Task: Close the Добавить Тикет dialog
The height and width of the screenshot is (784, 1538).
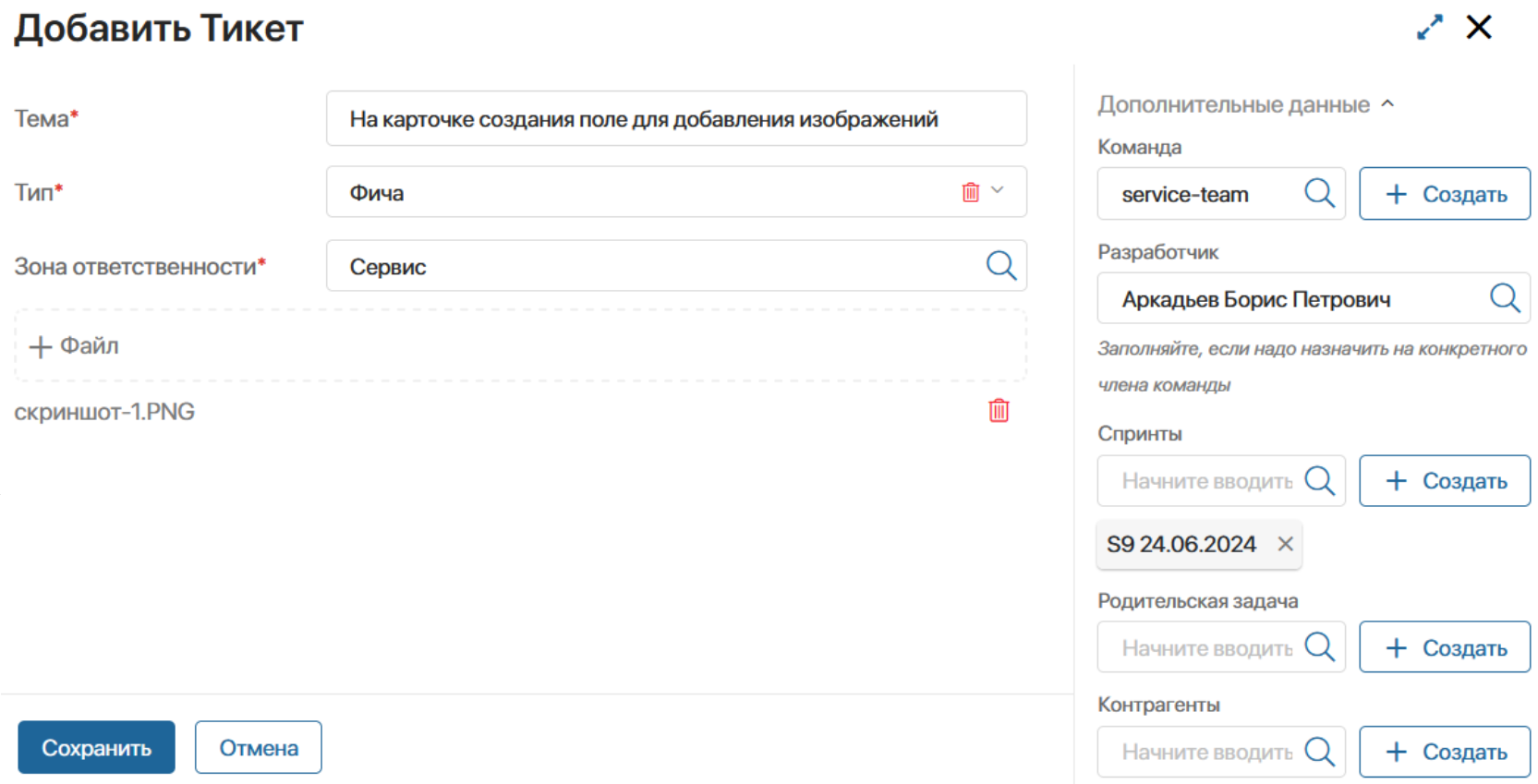Action: click(x=1479, y=27)
